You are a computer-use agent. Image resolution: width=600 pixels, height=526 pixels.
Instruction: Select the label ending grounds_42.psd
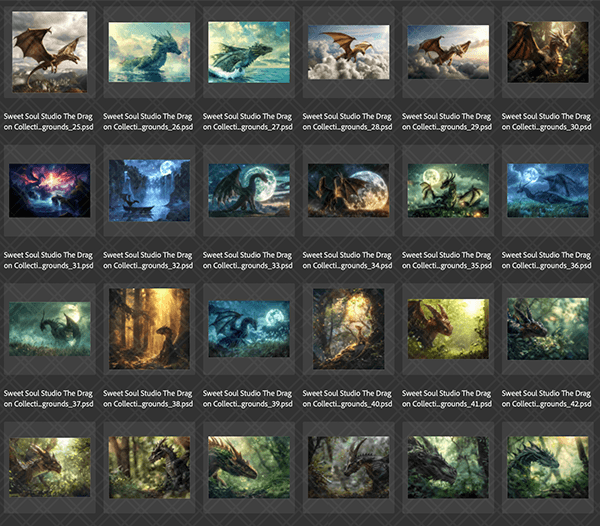pos(546,399)
